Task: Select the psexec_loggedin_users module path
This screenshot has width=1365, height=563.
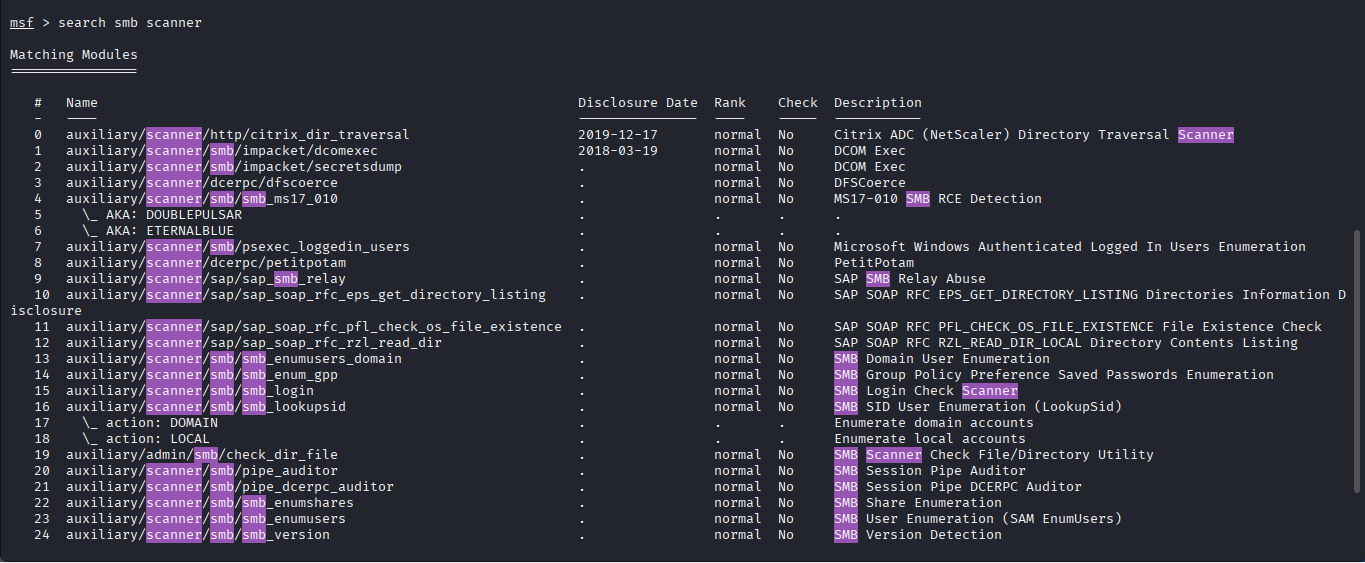Action: coord(237,247)
